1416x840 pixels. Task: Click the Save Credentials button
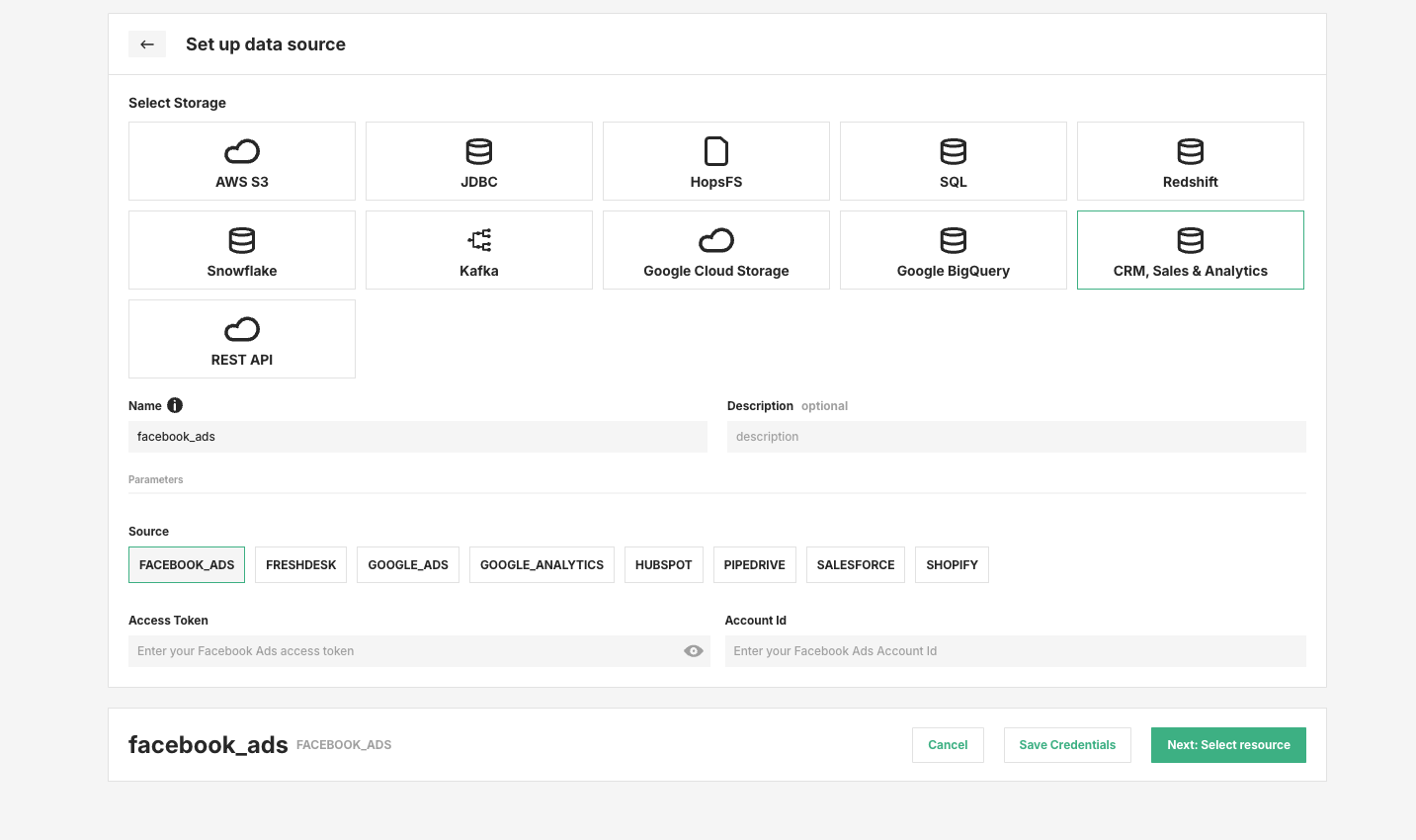(x=1067, y=744)
